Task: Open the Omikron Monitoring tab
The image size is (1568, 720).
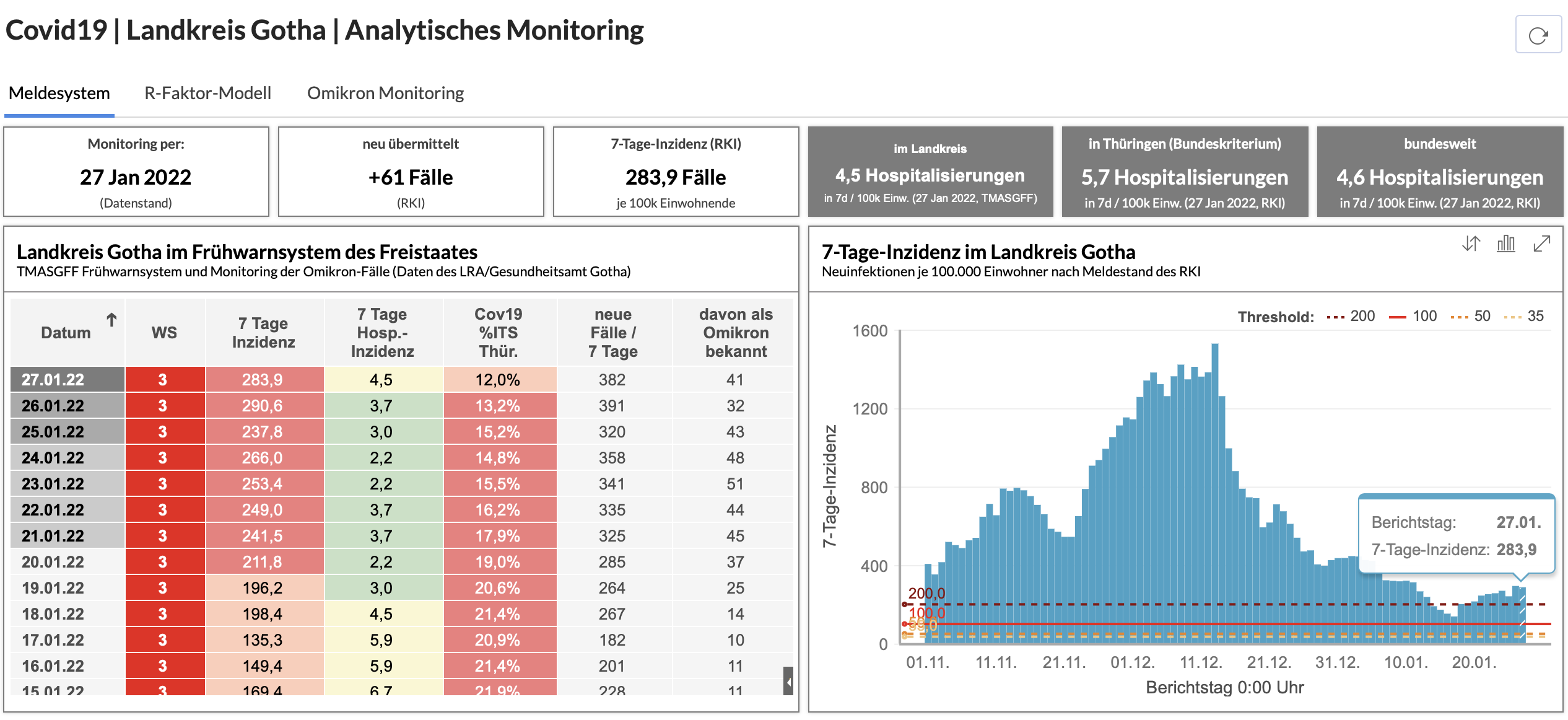Action: pos(385,93)
